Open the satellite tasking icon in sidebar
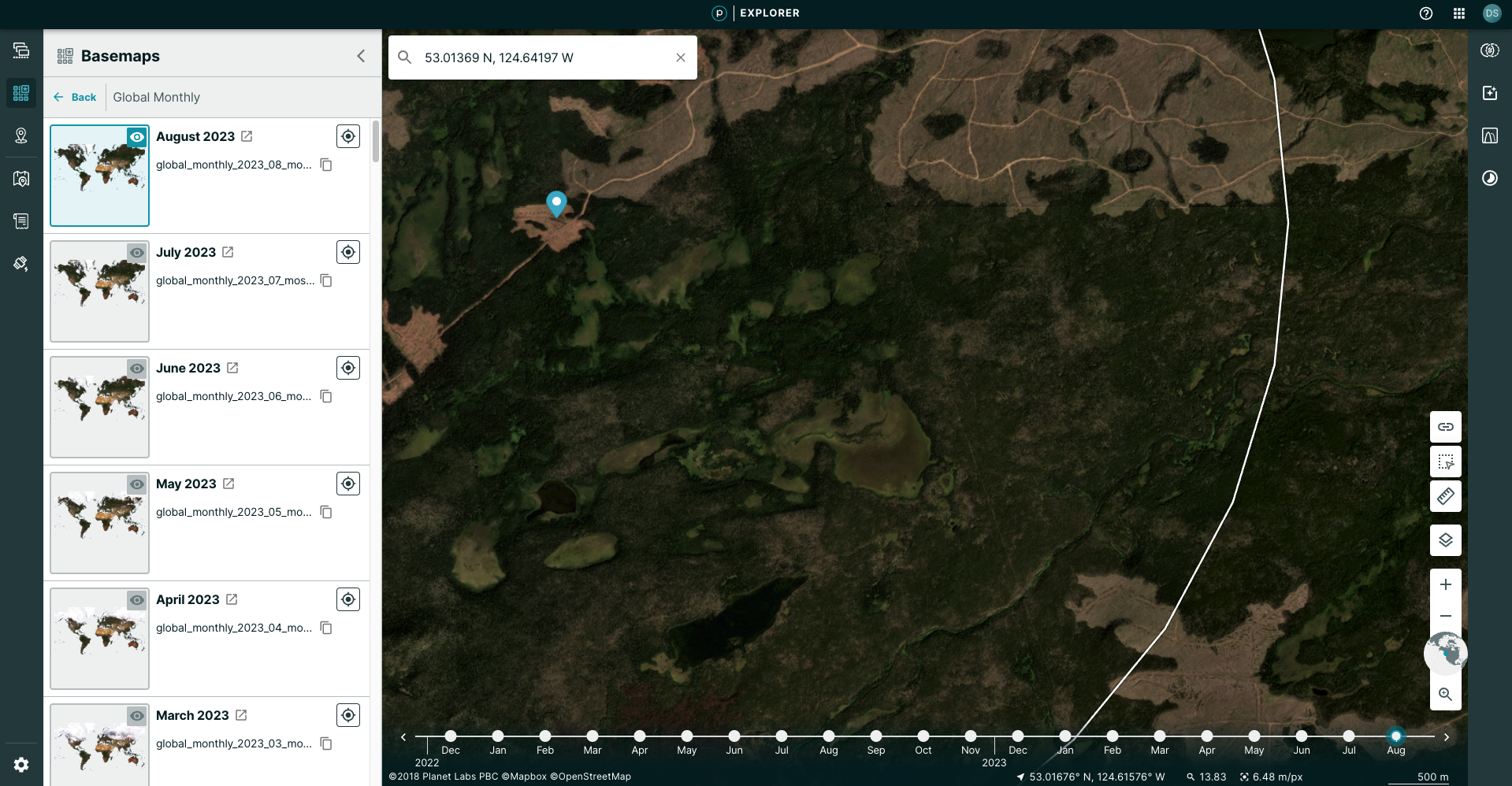This screenshot has width=1512, height=786. [x=21, y=263]
